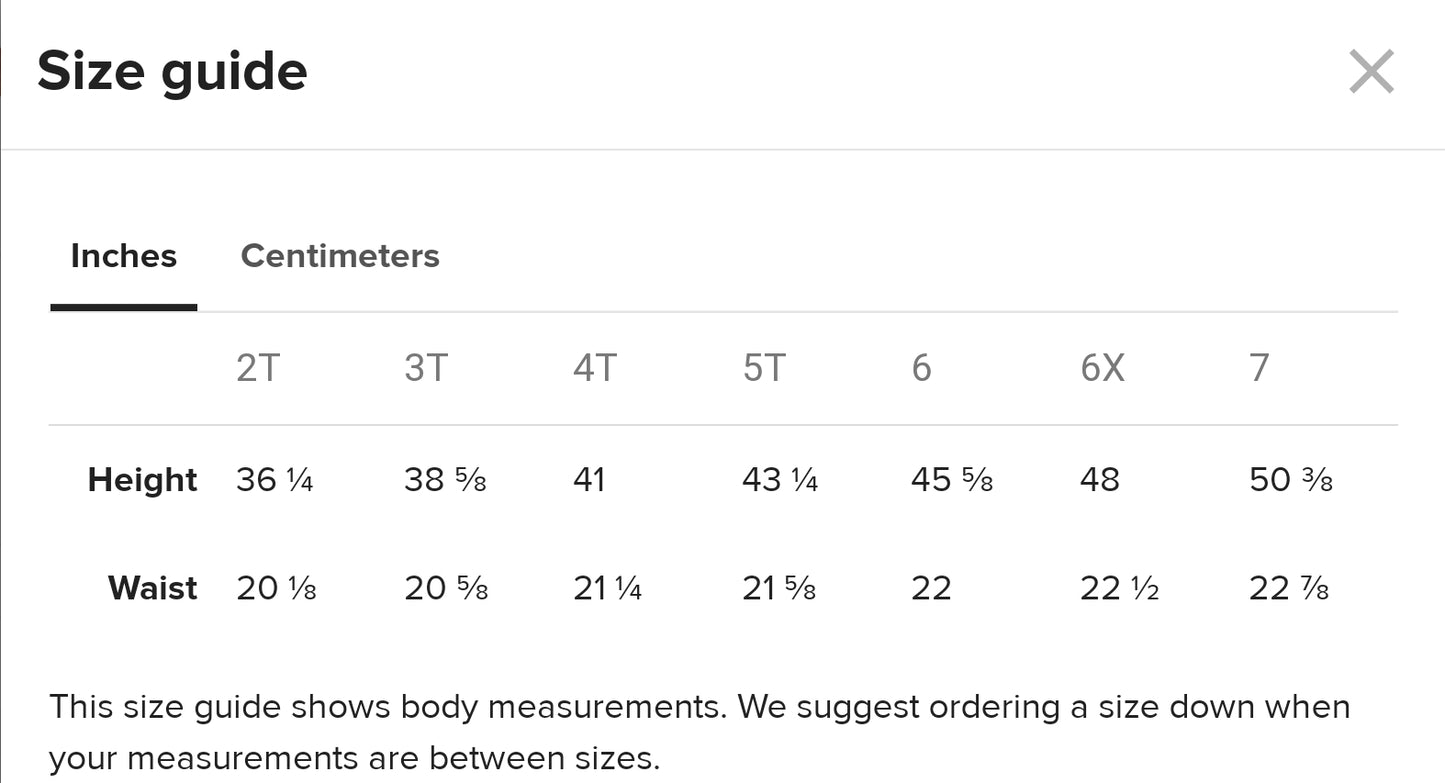Click the Size guide heading

click(x=172, y=72)
